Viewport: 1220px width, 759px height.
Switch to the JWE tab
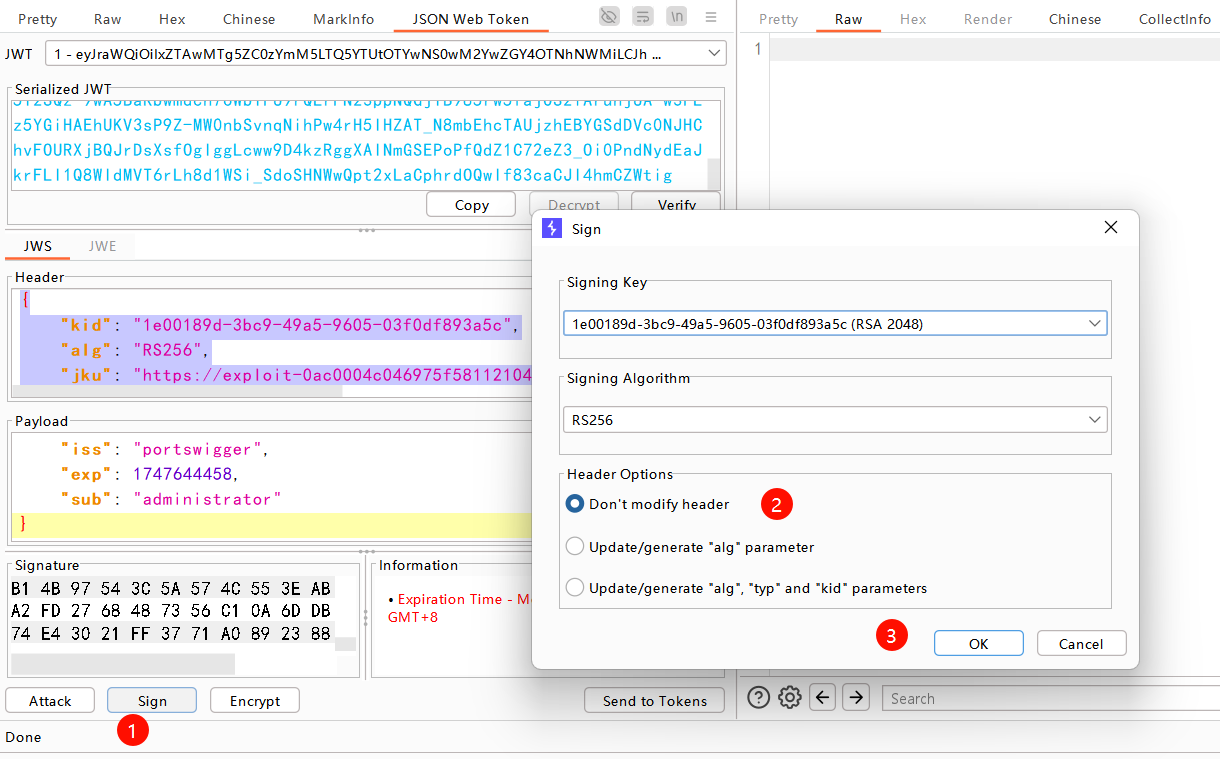[102, 246]
